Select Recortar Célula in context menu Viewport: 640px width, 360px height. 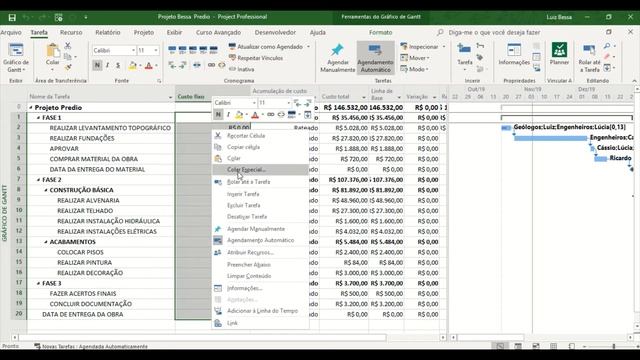[260, 136]
